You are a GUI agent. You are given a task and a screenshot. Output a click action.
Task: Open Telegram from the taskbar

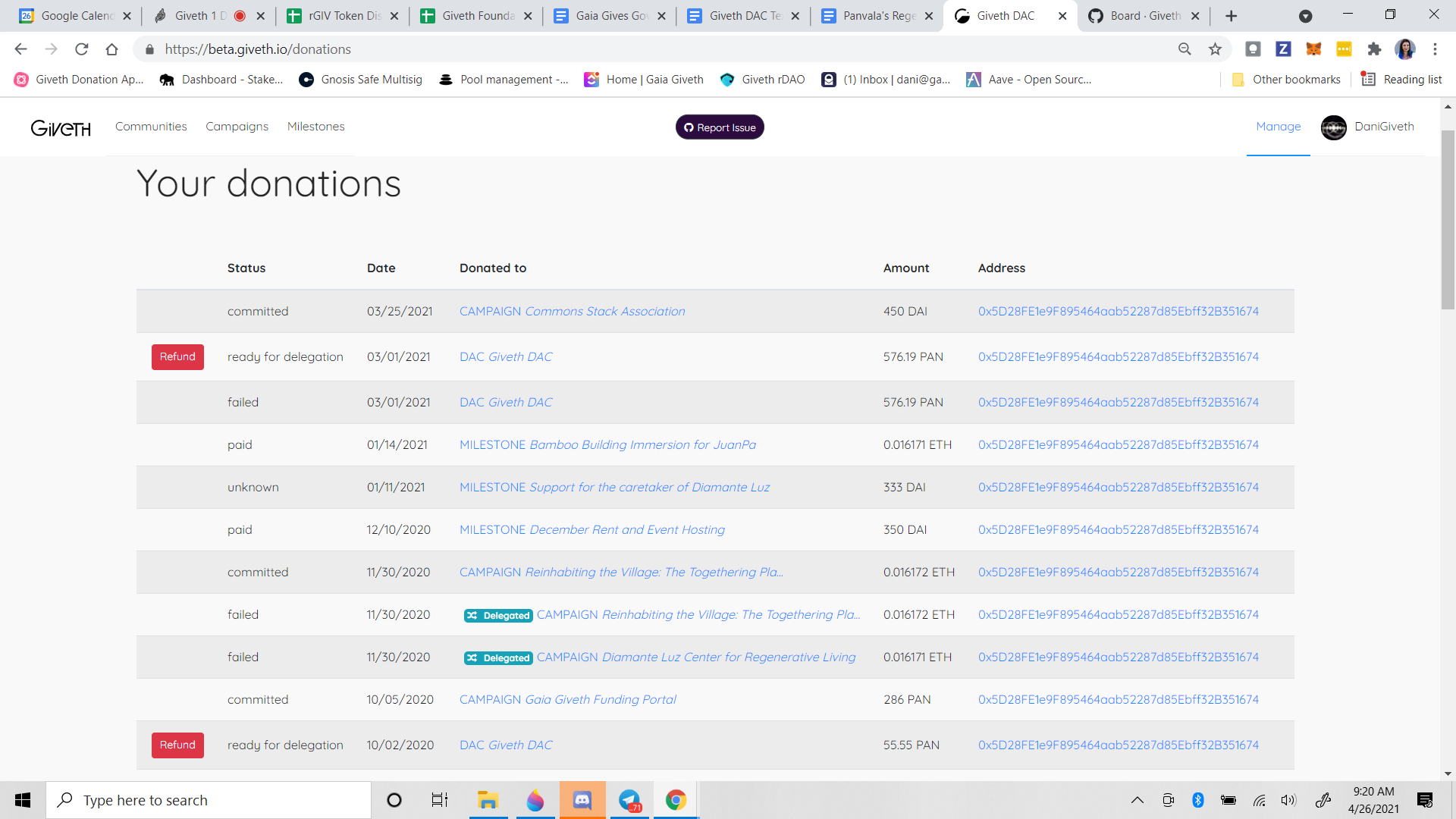[629, 800]
